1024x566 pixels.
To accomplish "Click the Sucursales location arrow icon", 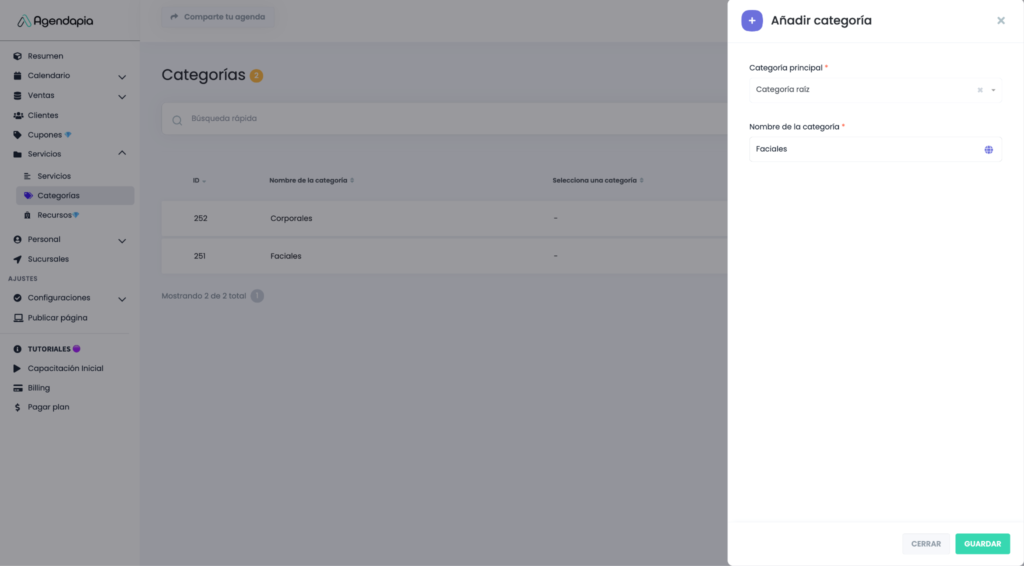I will 18,259.
